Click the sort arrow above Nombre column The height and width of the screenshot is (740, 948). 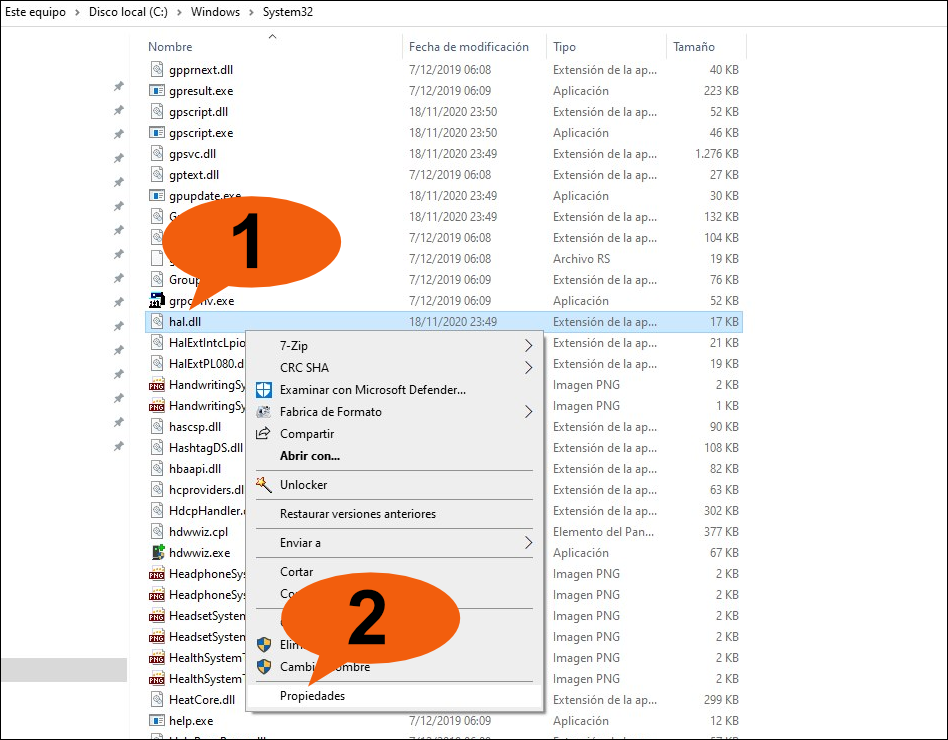coord(273,36)
